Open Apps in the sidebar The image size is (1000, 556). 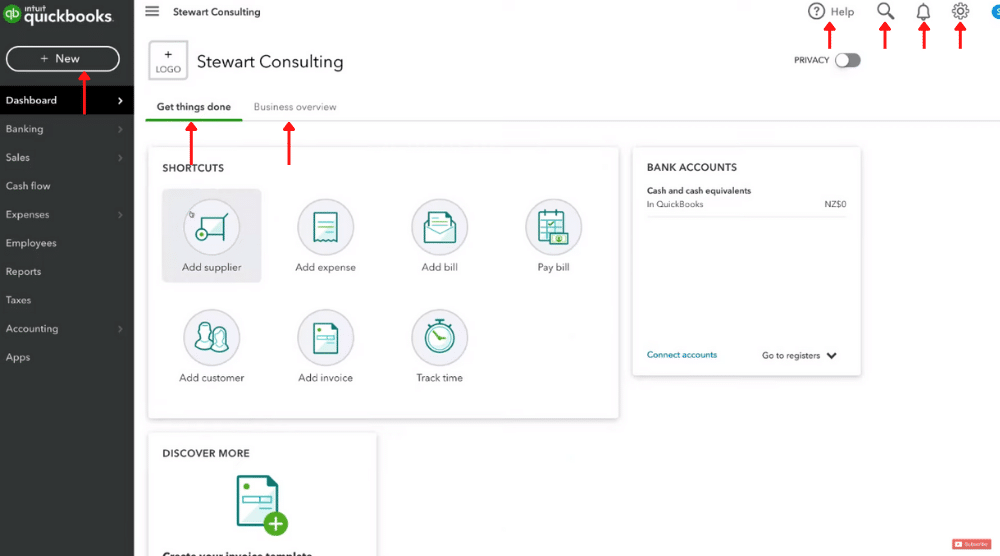coord(67,357)
